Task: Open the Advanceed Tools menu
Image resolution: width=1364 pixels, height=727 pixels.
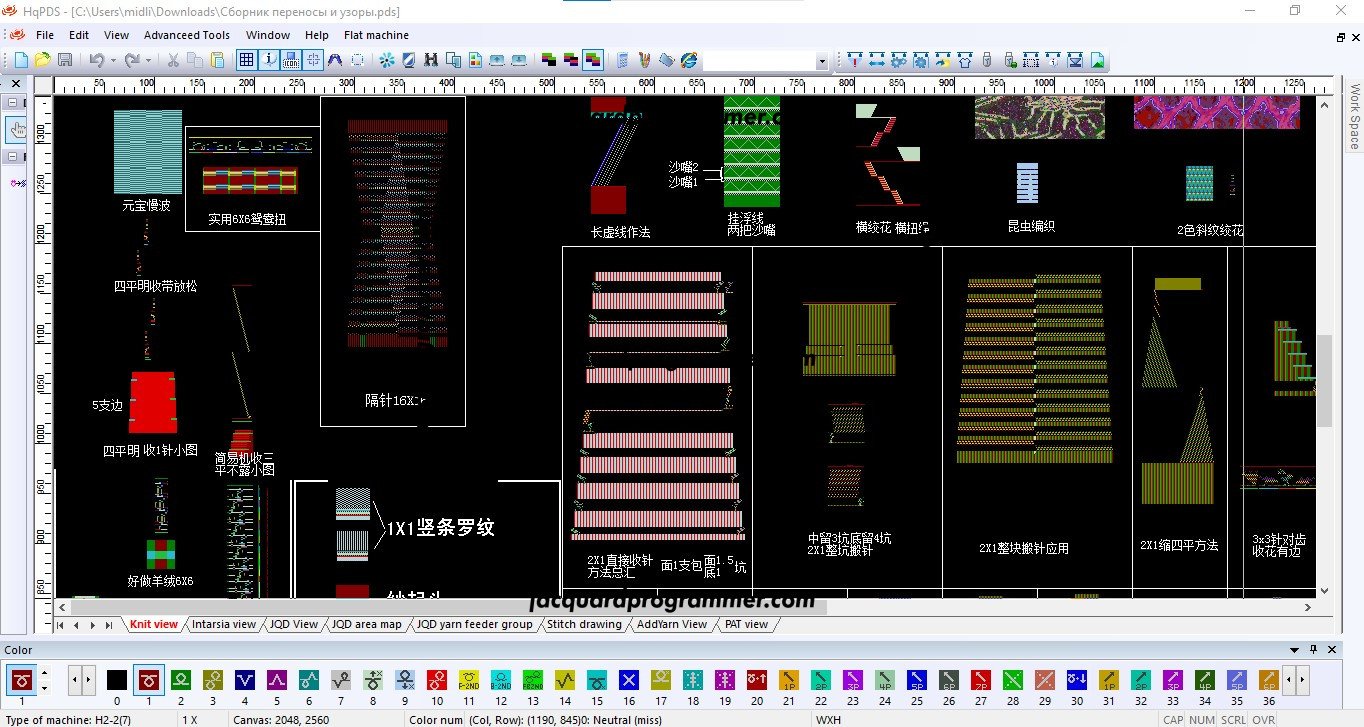Action: [186, 35]
